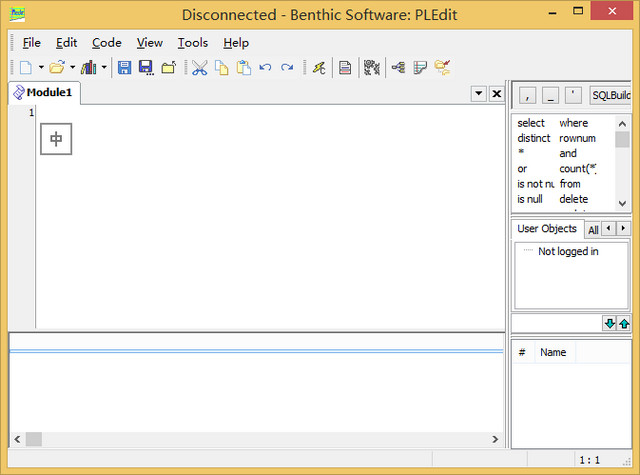The width and height of the screenshot is (640, 475).
Task: Open the module tab list dropdown arrow
Action: point(479,93)
